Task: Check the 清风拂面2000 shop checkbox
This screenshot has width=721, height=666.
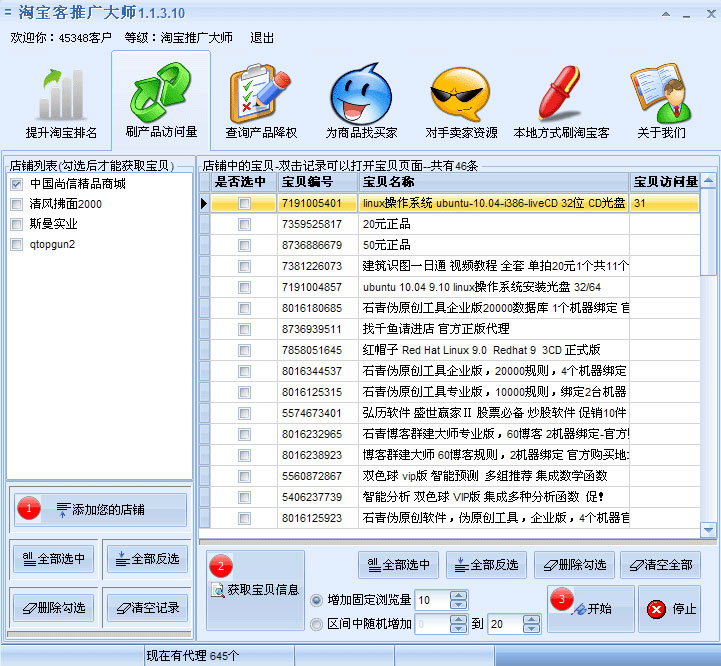Action: pyautogui.click(x=16, y=204)
